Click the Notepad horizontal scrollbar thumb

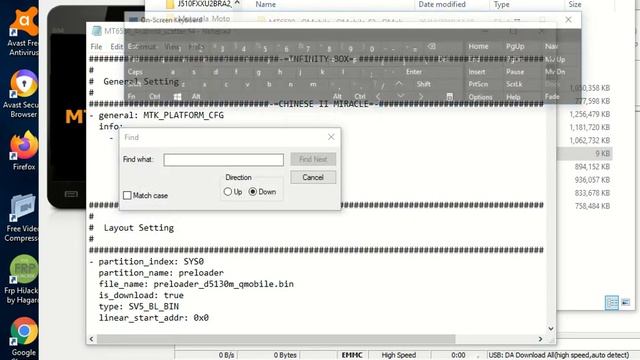276,339
